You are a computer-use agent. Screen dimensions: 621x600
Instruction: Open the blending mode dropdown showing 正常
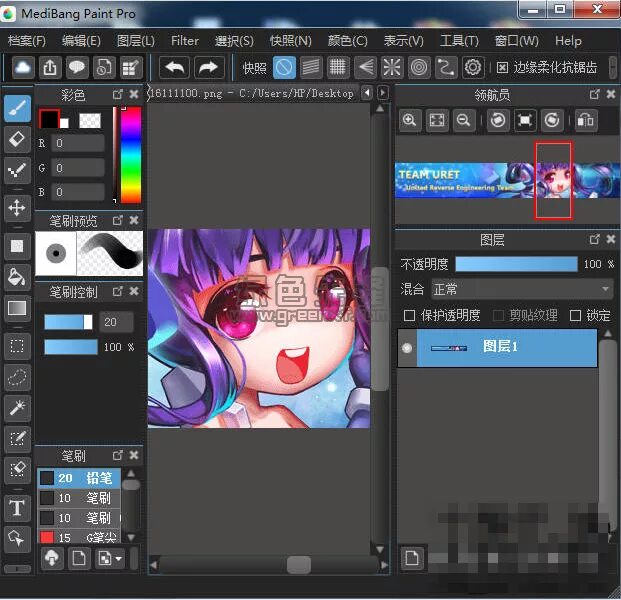[522, 289]
